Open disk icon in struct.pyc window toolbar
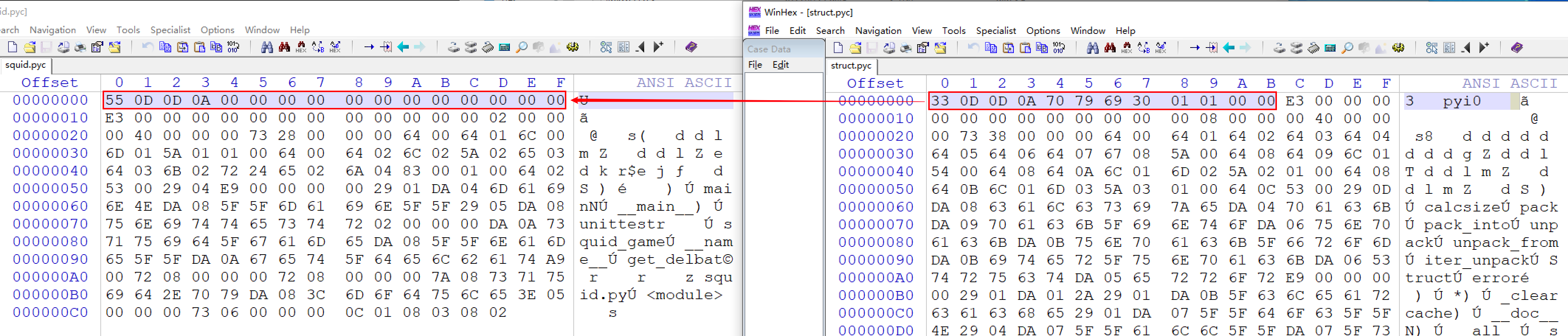The width and height of the screenshot is (1568, 336). 1279,48
